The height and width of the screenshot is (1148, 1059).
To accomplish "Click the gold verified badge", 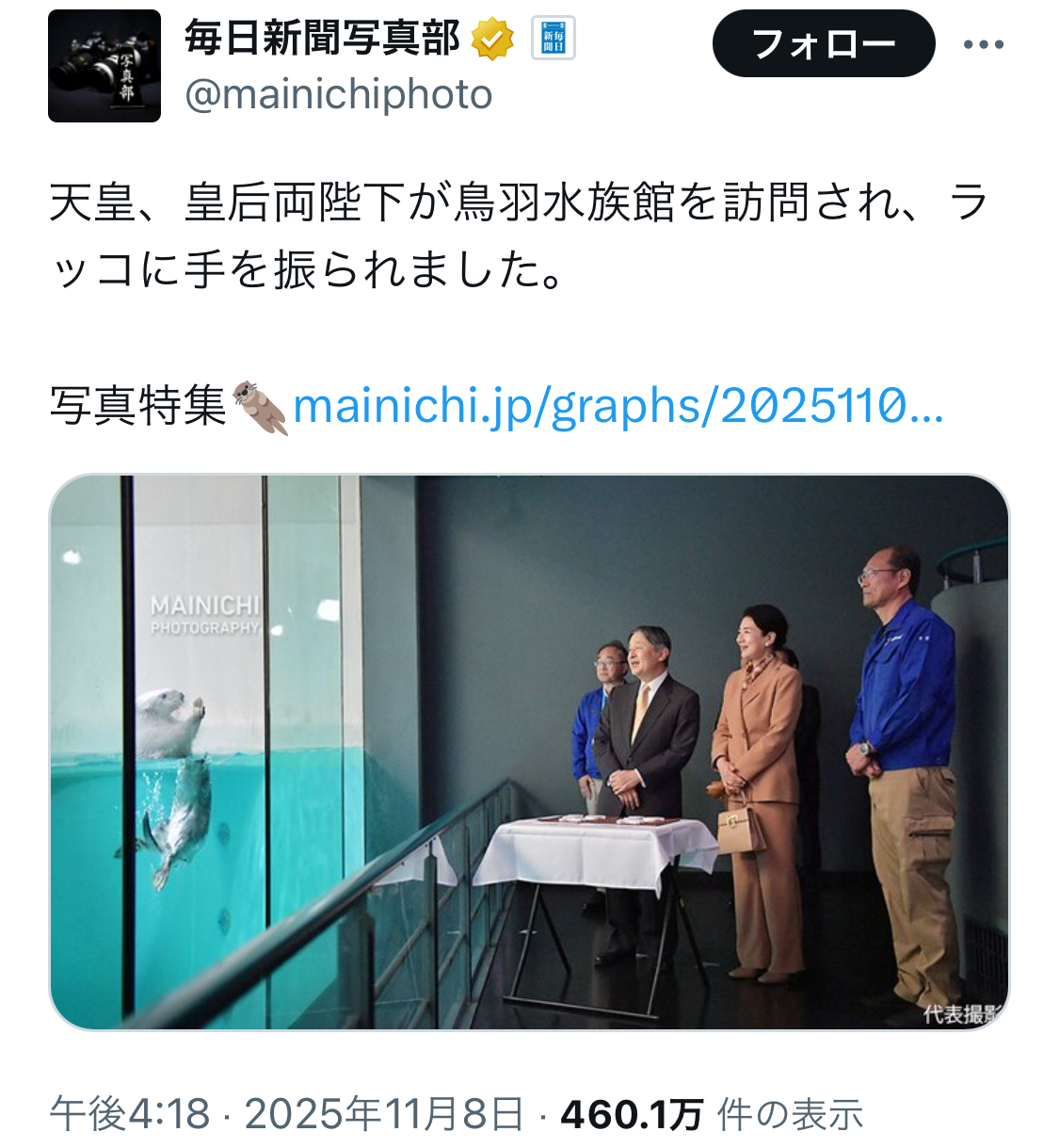I will pos(493,40).
